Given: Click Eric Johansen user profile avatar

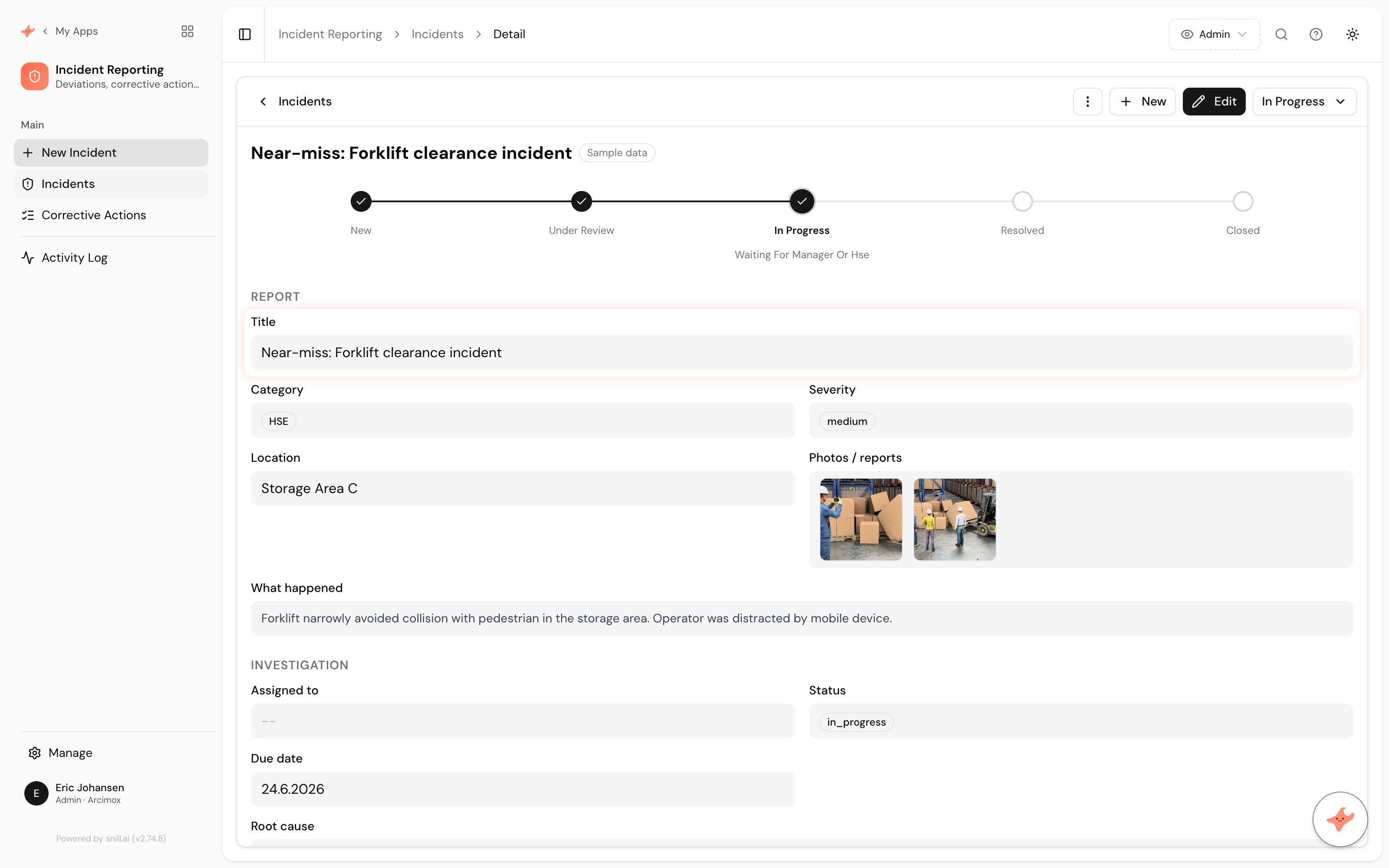Looking at the screenshot, I should point(36,793).
